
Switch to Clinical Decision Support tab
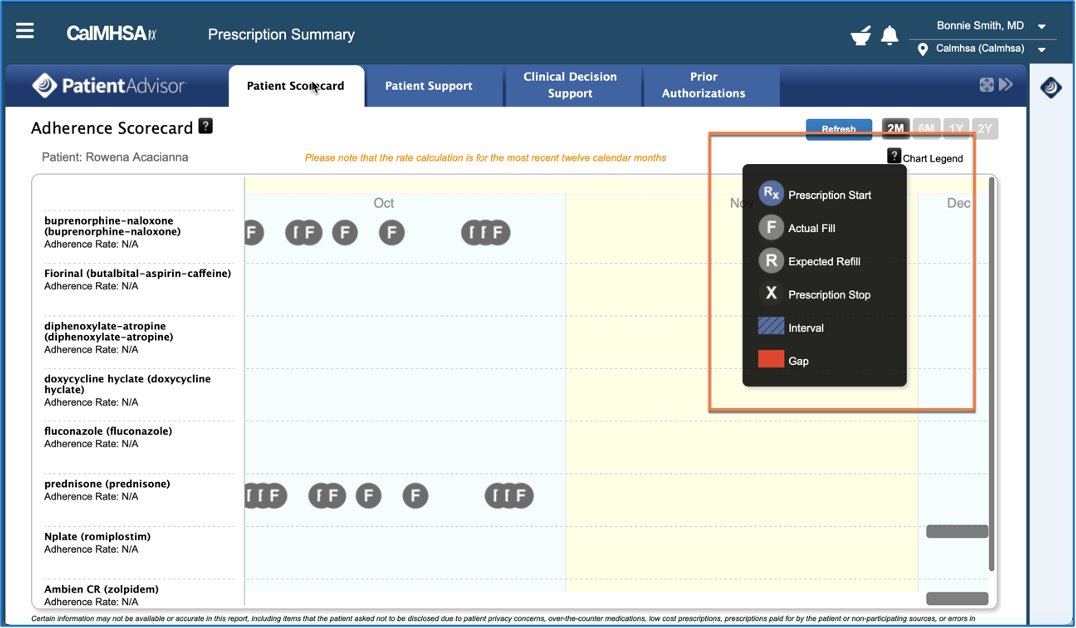coord(570,85)
